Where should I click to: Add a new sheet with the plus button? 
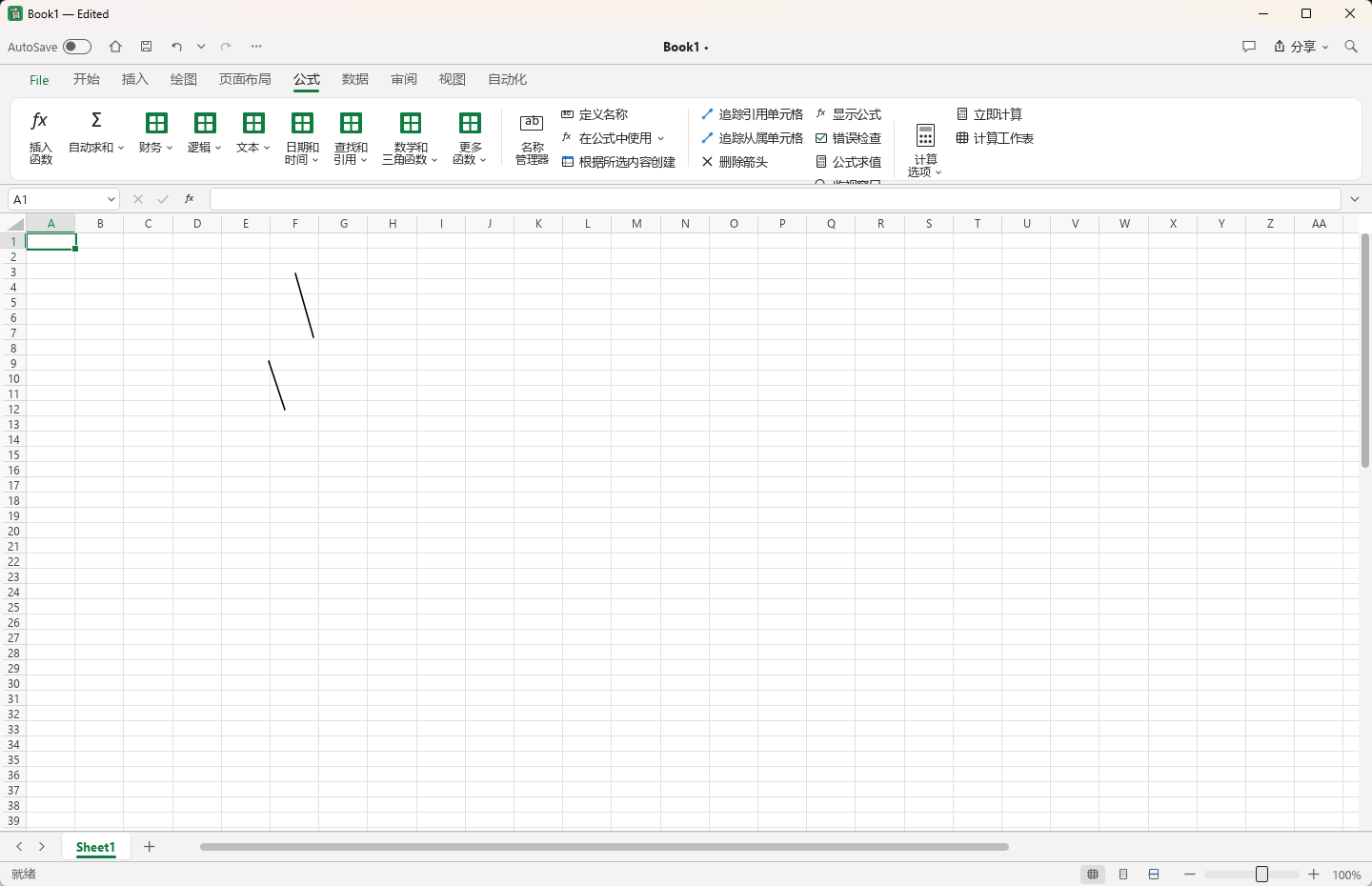coord(150,847)
